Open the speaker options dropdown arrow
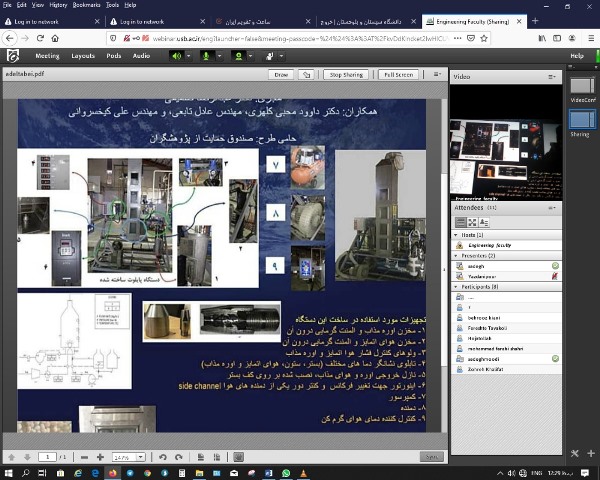Viewport: 600px width, 480px height. 188,56
